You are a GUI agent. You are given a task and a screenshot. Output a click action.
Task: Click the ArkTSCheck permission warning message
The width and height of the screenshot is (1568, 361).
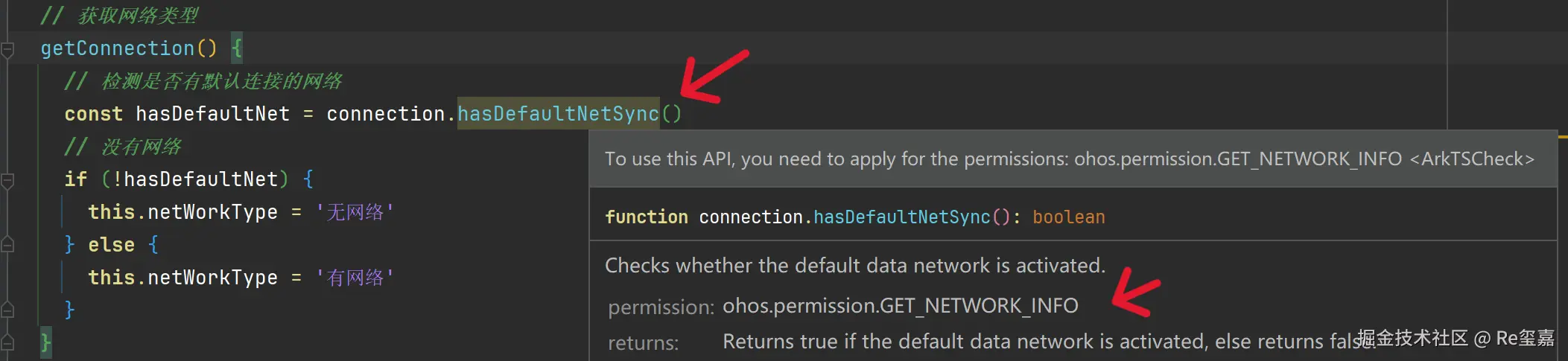click(x=1069, y=159)
